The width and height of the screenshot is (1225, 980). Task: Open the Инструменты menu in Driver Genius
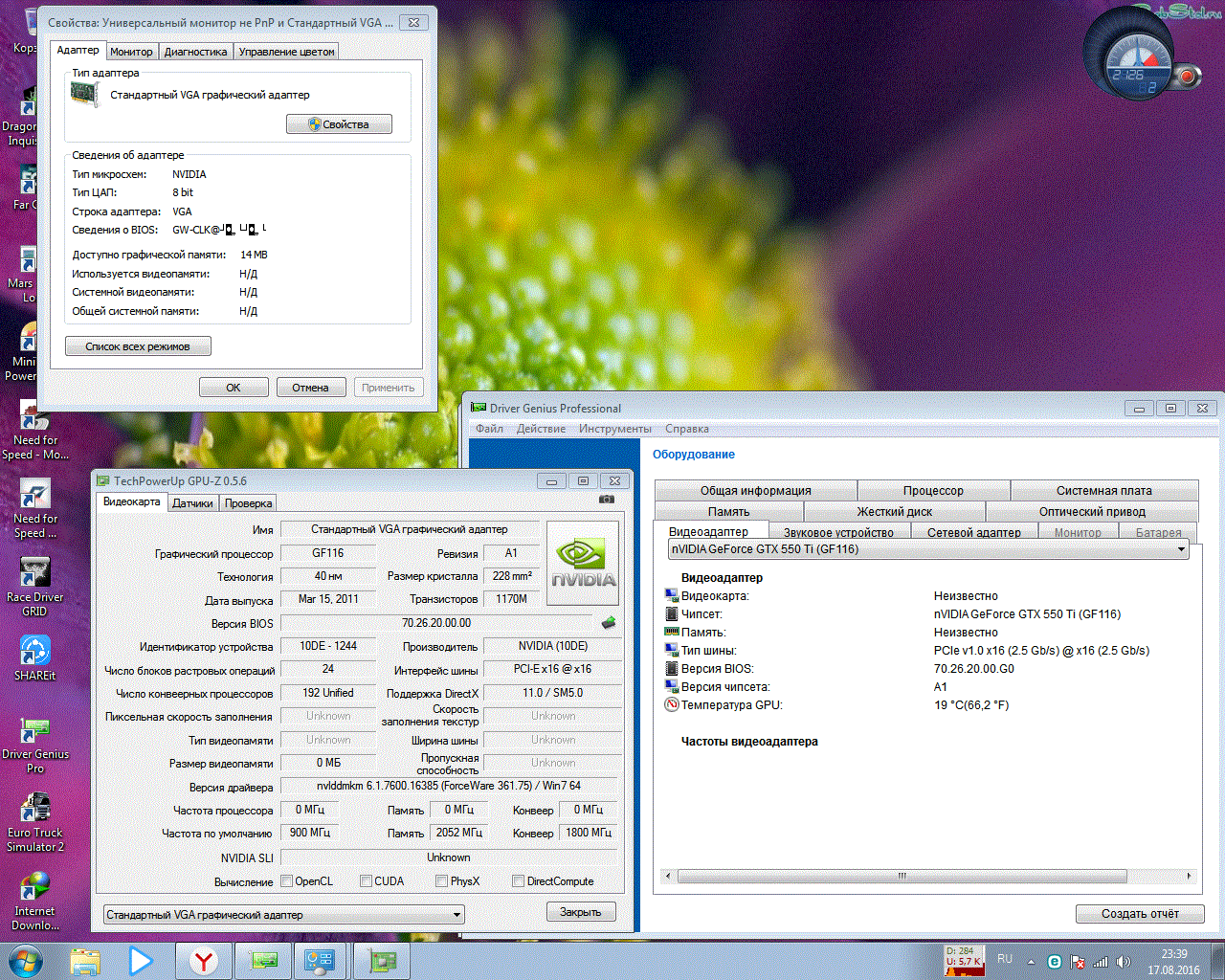pos(614,429)
